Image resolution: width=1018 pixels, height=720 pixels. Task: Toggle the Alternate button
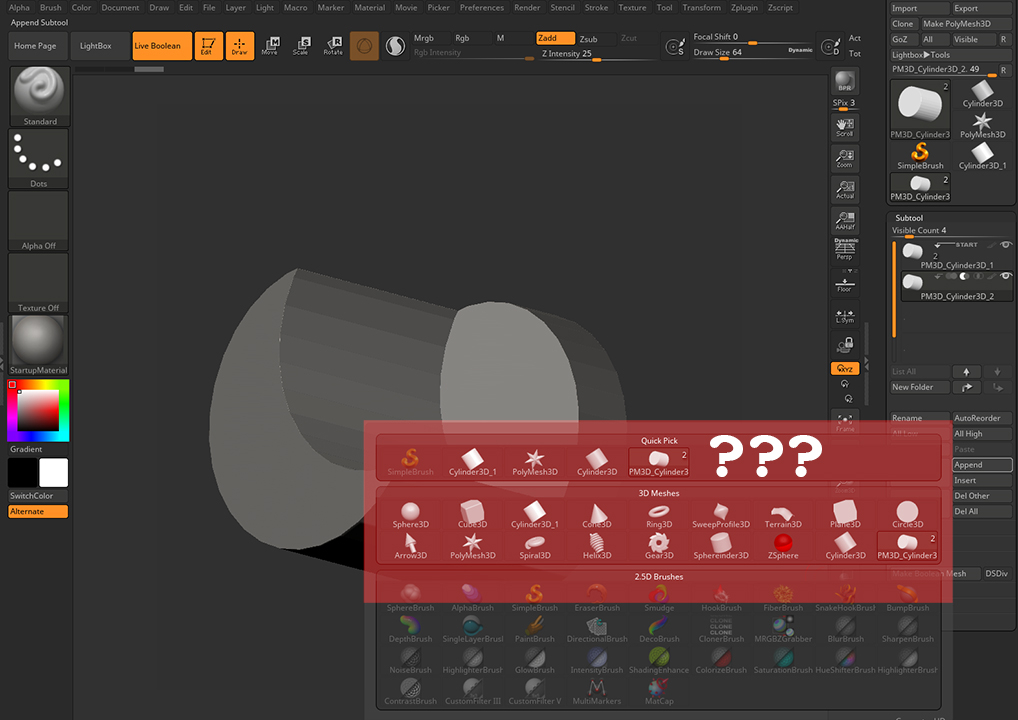(x=38, y=511)
